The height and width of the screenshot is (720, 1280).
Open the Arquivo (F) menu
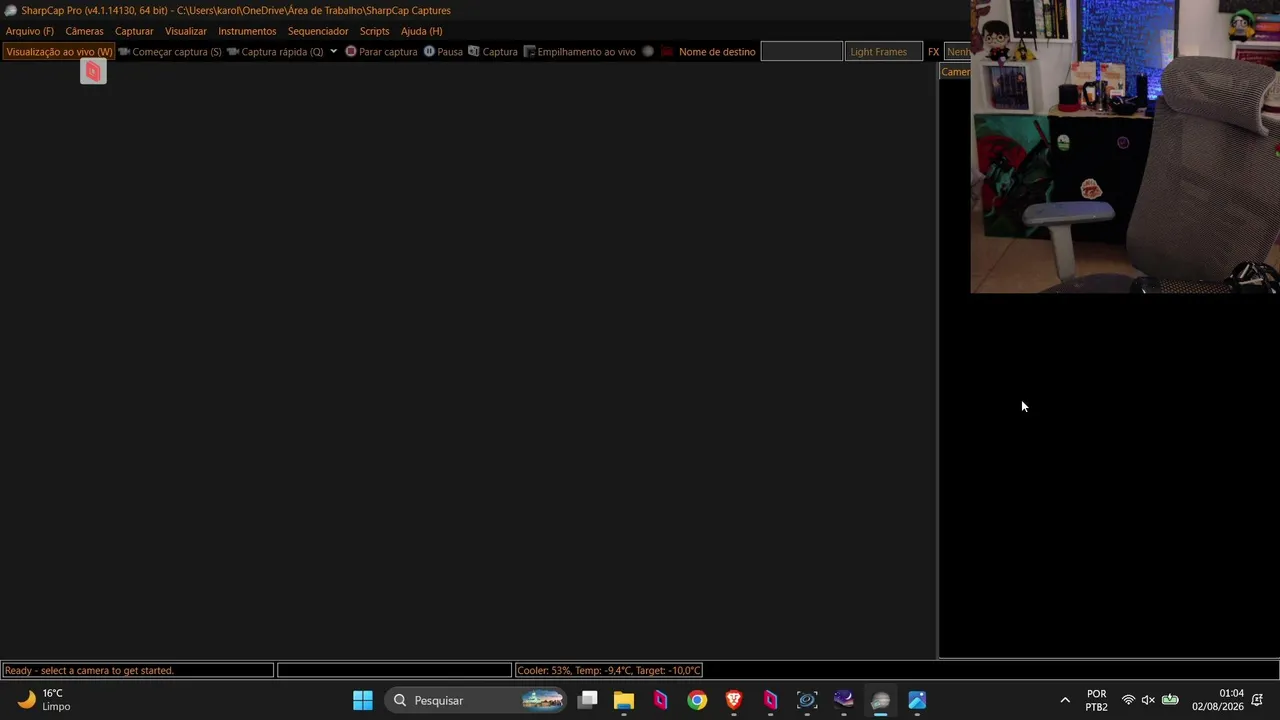(30, 31)
